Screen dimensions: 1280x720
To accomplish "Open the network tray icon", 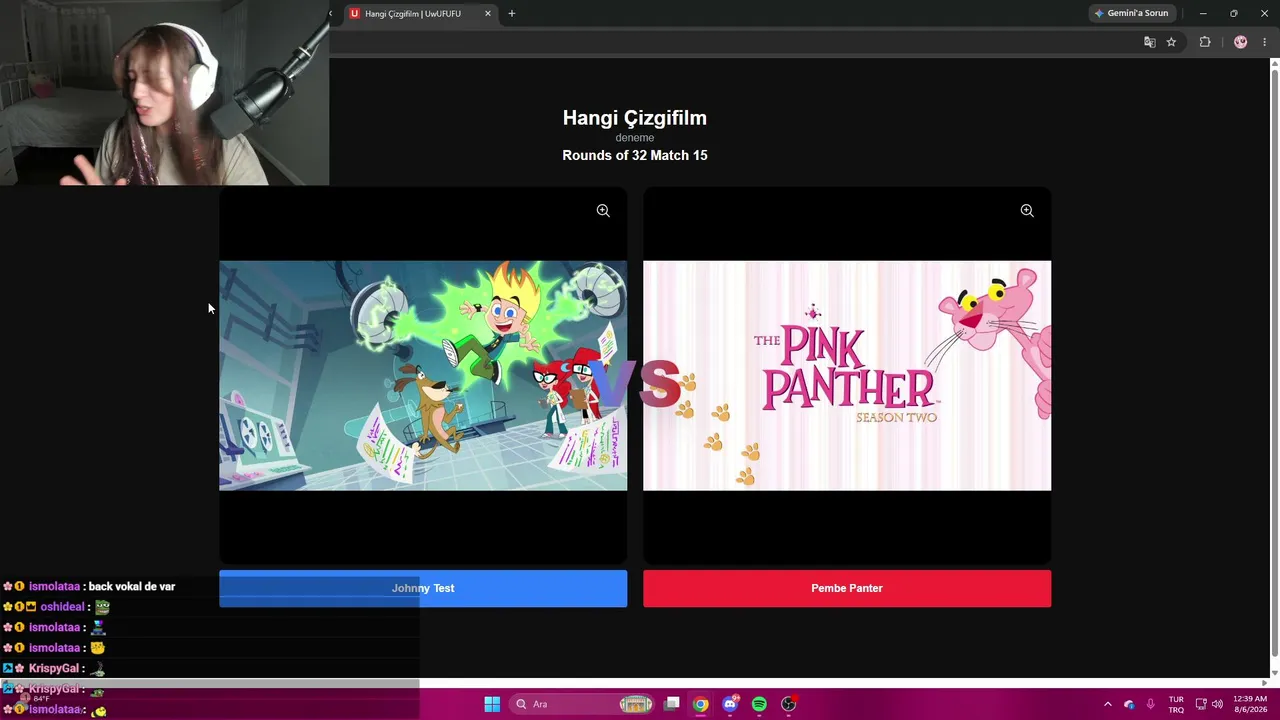I will click(x=1201, y=704).
